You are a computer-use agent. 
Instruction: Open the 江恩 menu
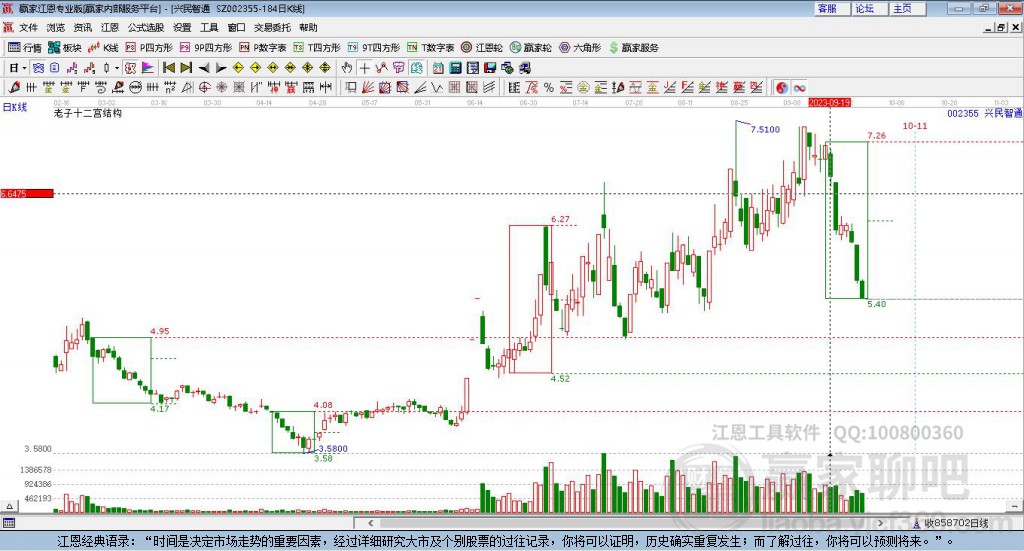click(110, 27)
